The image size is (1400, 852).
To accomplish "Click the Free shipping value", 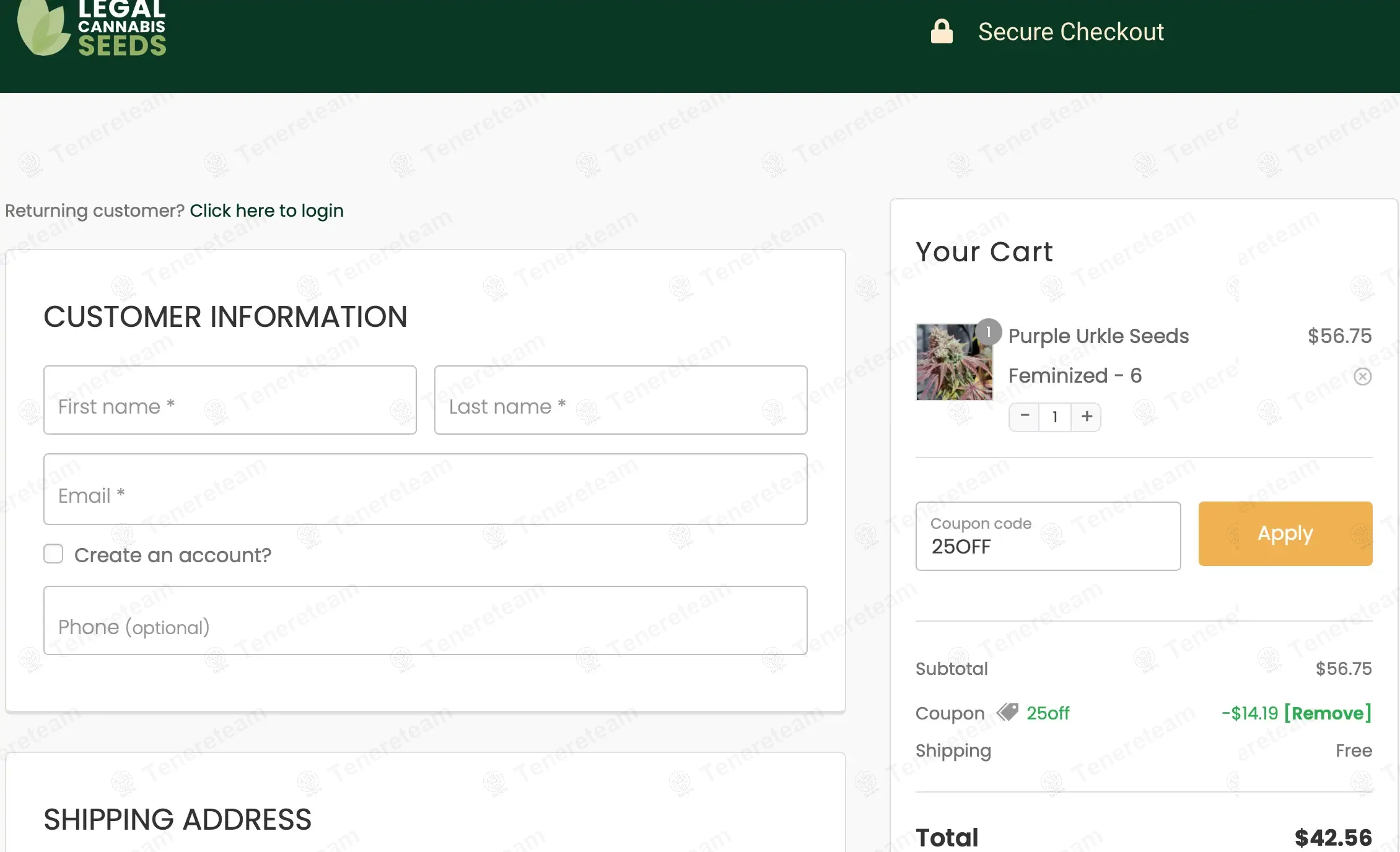I will coord(1354,750).
